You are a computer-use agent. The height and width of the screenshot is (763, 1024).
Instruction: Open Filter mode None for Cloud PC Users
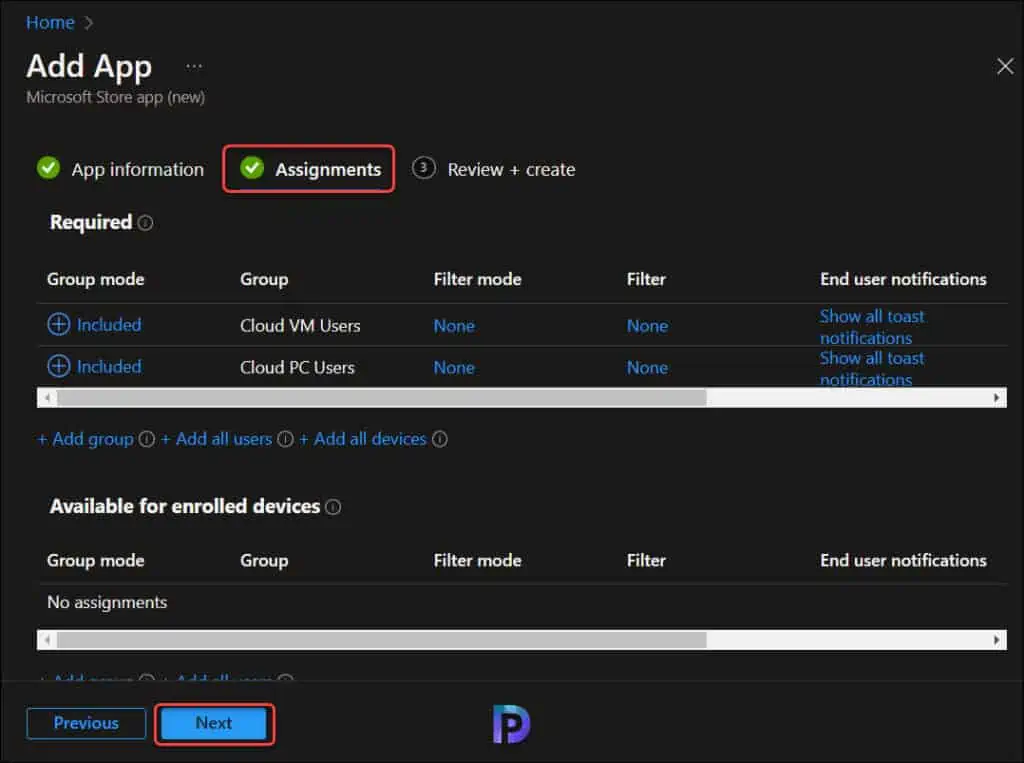[x=454, y=367]
